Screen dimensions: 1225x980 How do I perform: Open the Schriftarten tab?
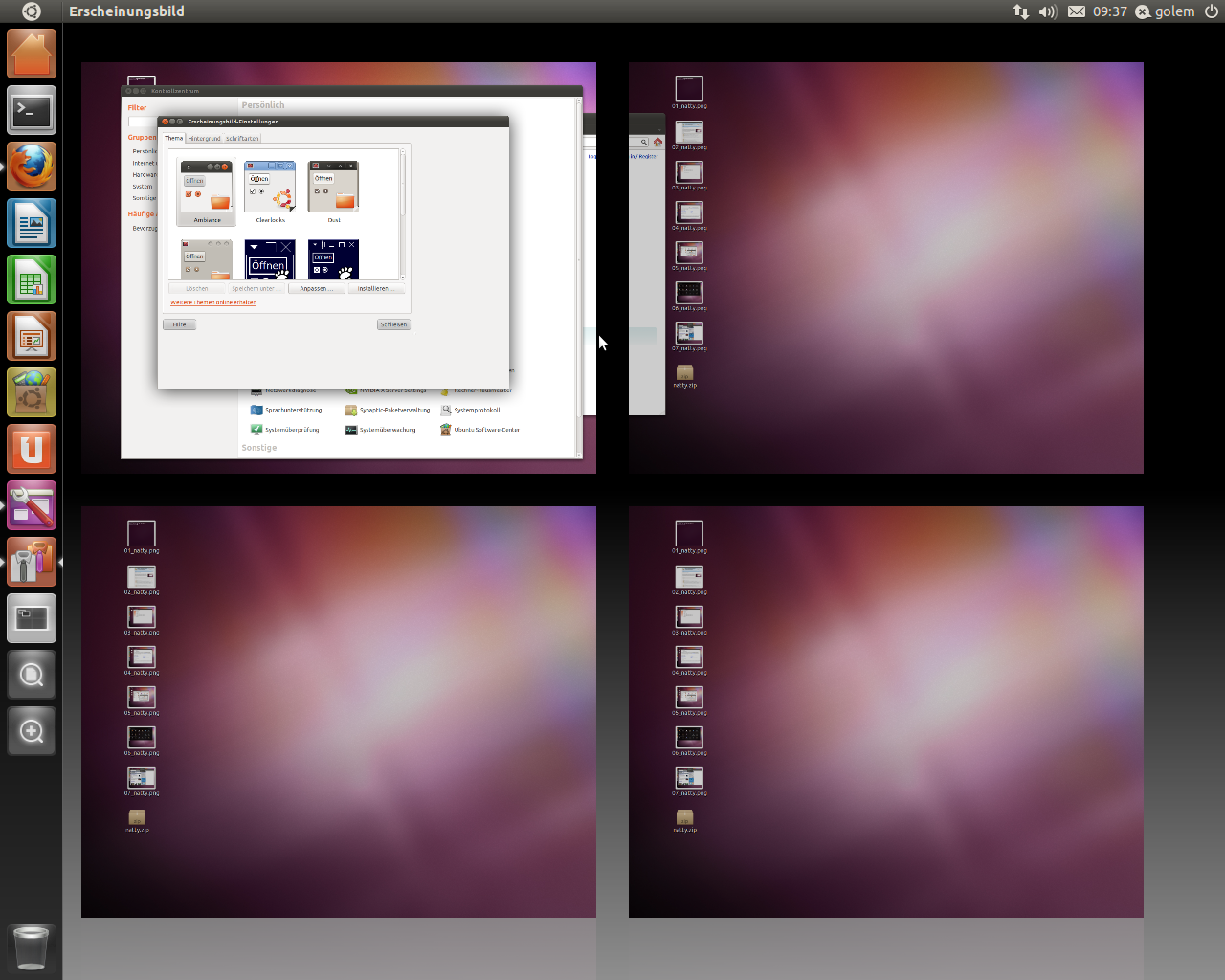point(239,138)
